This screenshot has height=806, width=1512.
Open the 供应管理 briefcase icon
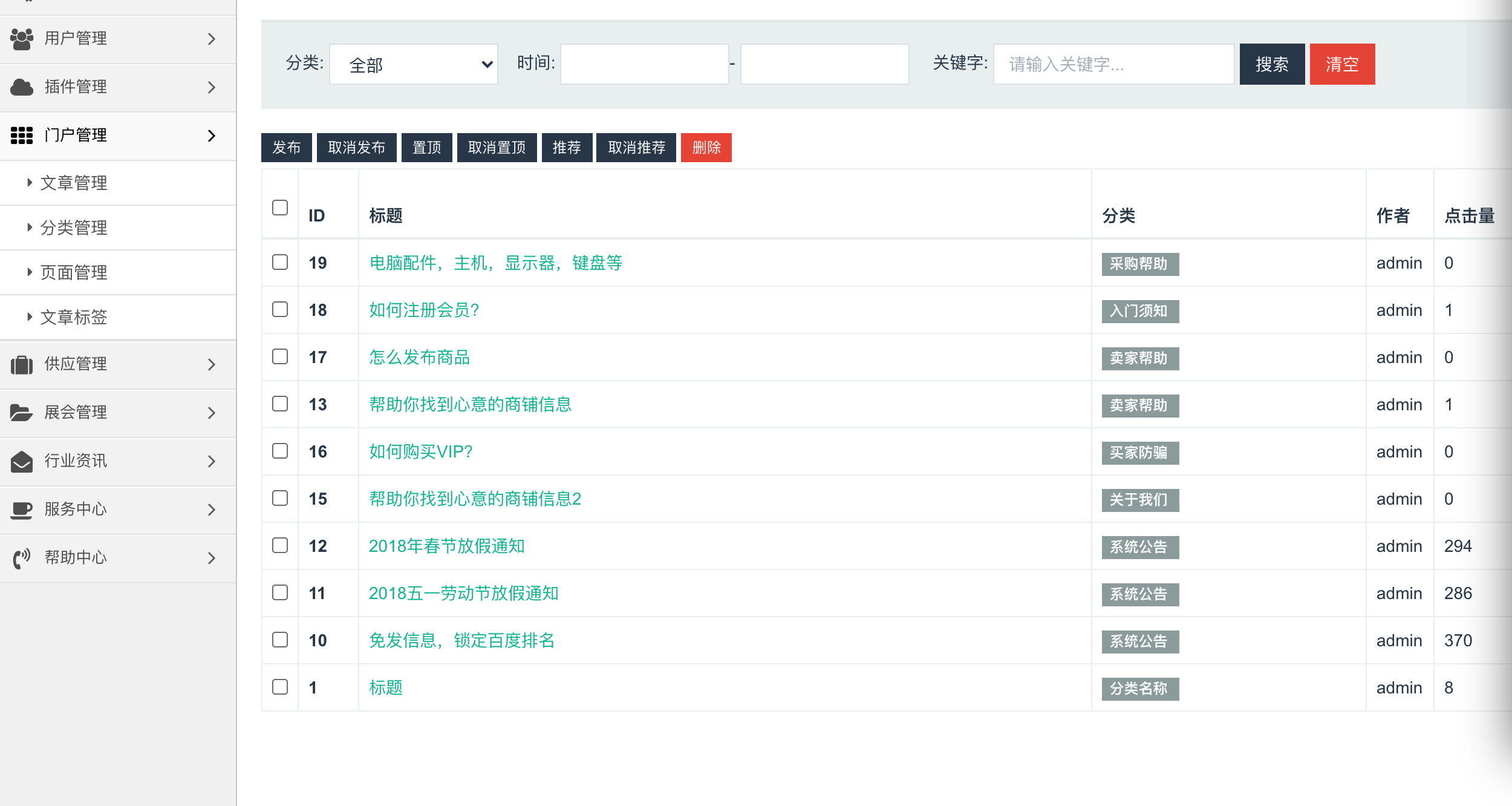pyautogui.click(x=21, y=364)
